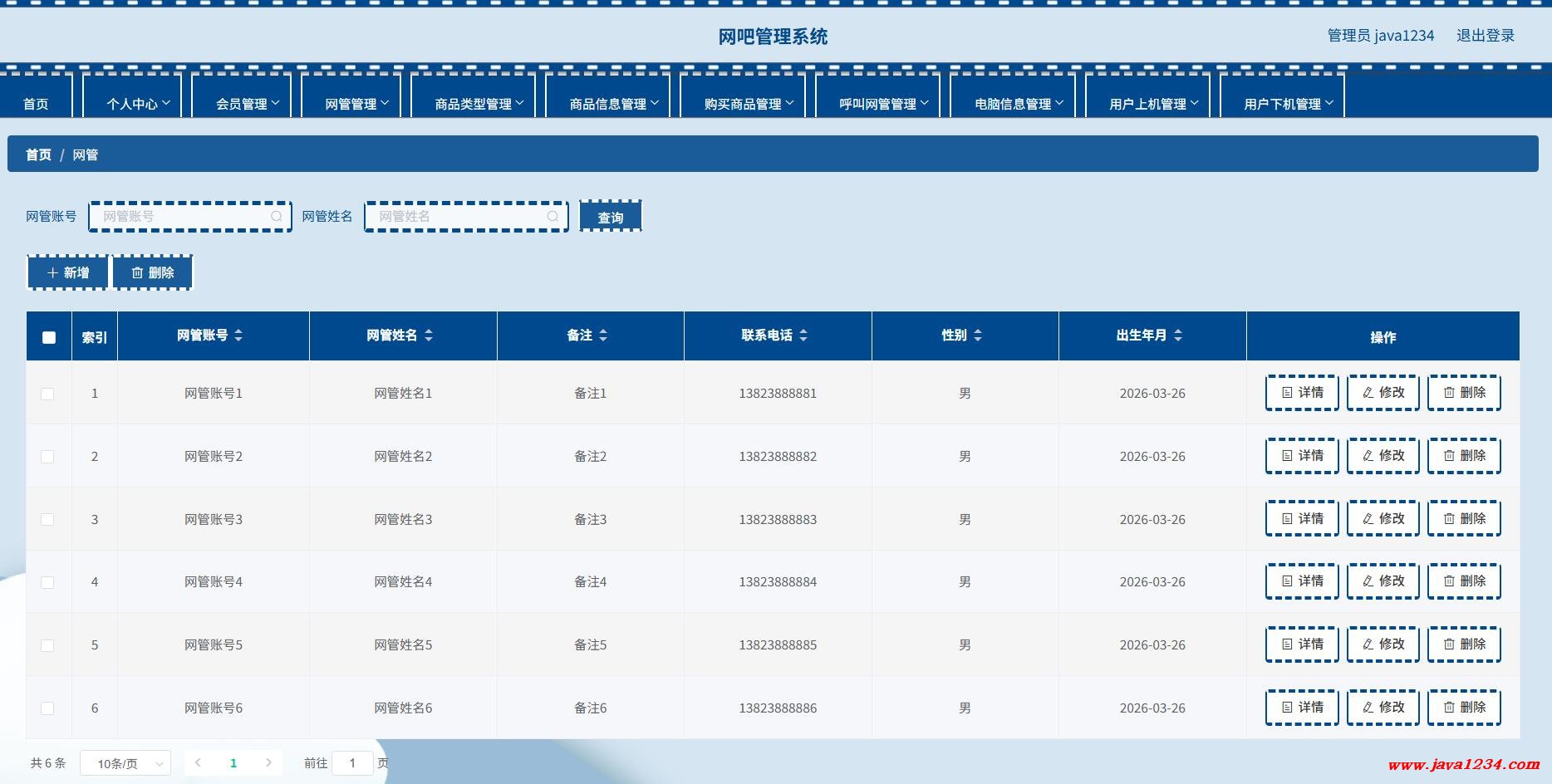Expand the 电脑信息管理 dropdown menu
This screenshot has height=784, width=1552.
[x=1018, y=104]
